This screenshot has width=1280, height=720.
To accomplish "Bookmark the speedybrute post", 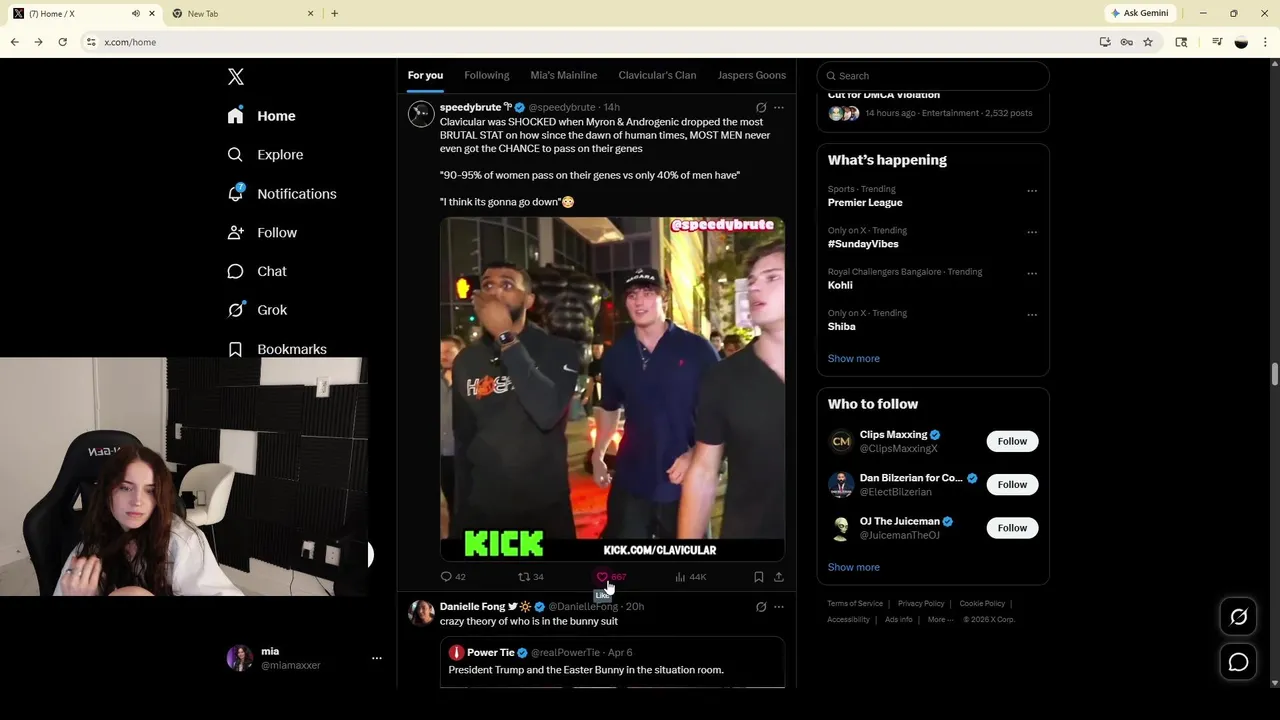I will [759, 577].
